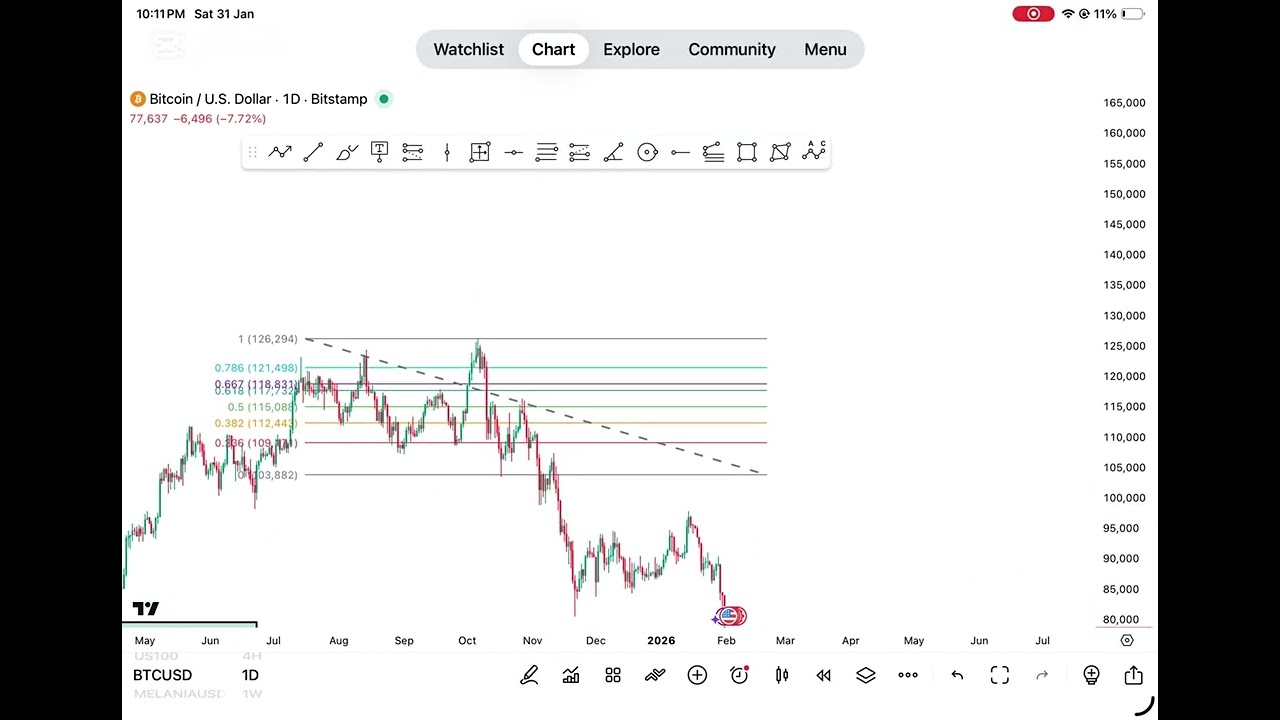Select the trend-based Fib extension tool
This screenshot has height=720, width=1280.
point(580,152)
